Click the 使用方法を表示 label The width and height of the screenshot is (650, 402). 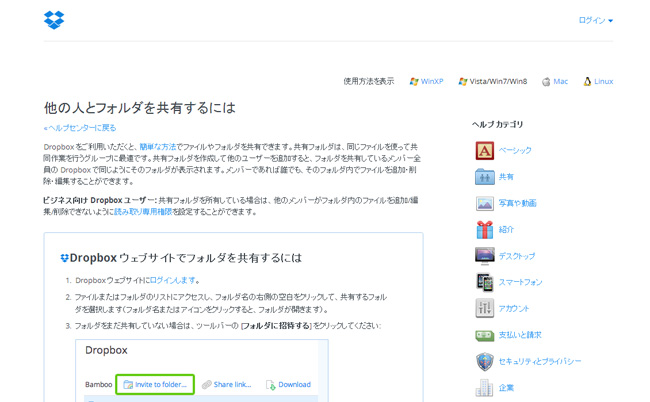pyautogui.click(x=369, y=81)
